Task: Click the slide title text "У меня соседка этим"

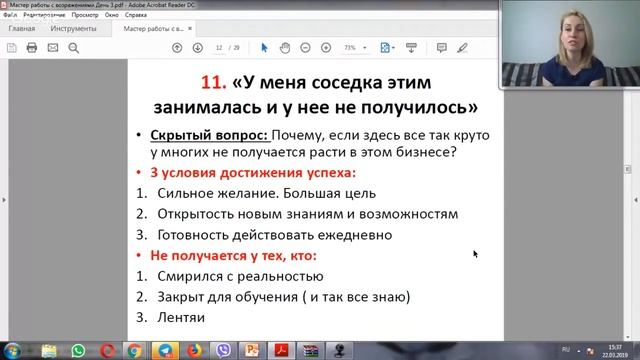Action: click(x=331, y=82)
